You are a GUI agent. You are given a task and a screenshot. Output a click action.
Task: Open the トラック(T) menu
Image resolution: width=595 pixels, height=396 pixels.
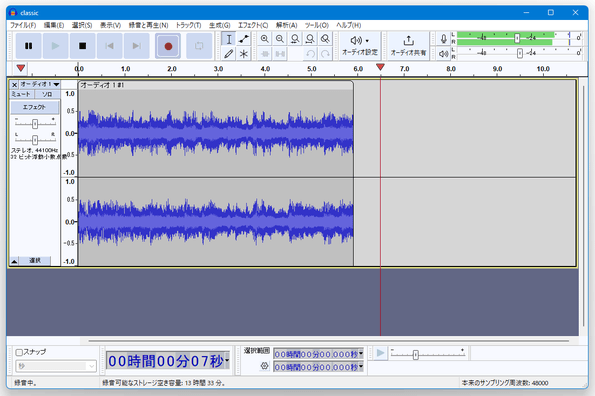(188, 25)
